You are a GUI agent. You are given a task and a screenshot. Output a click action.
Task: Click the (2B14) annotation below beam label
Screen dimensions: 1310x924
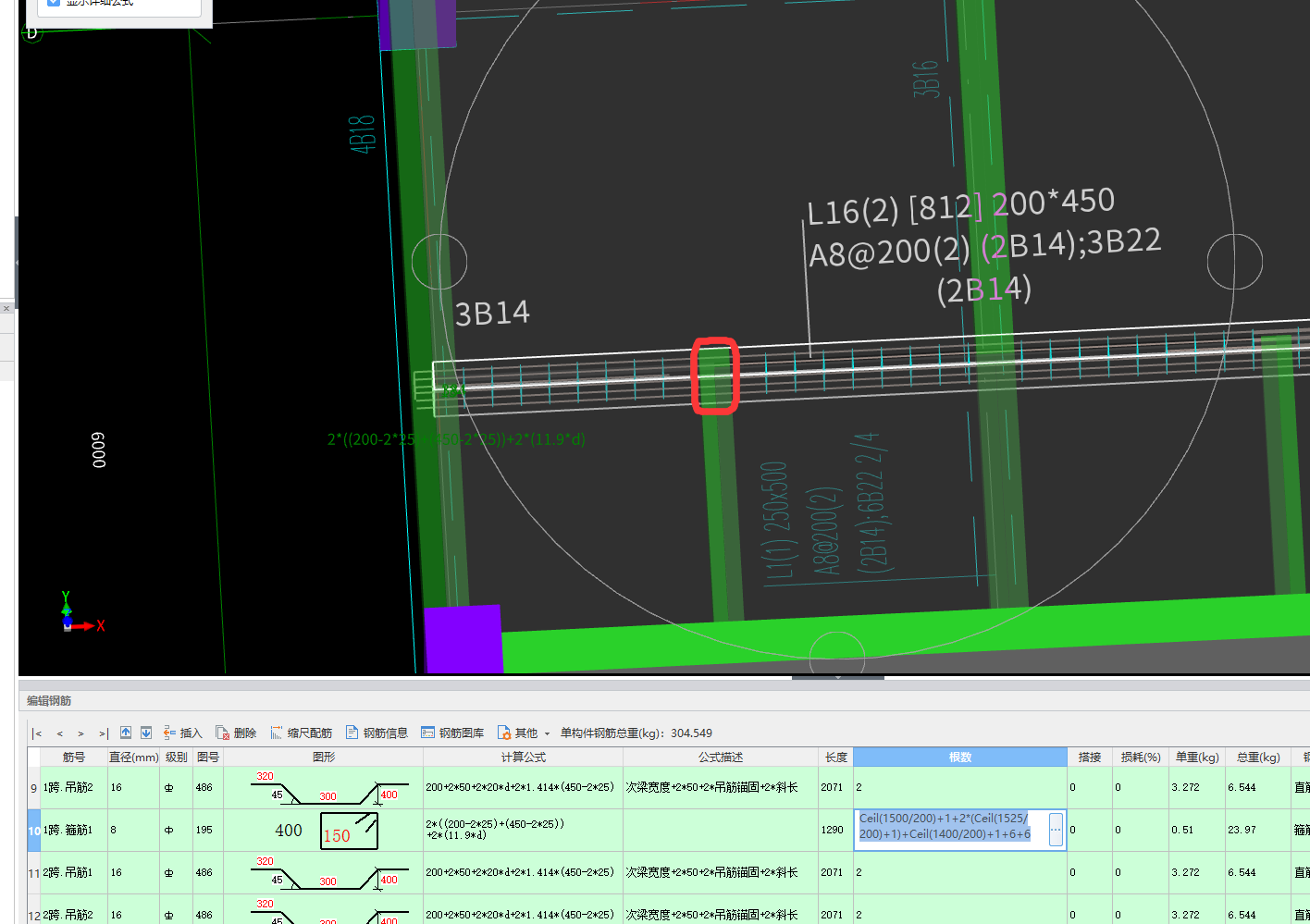[983, 290]
